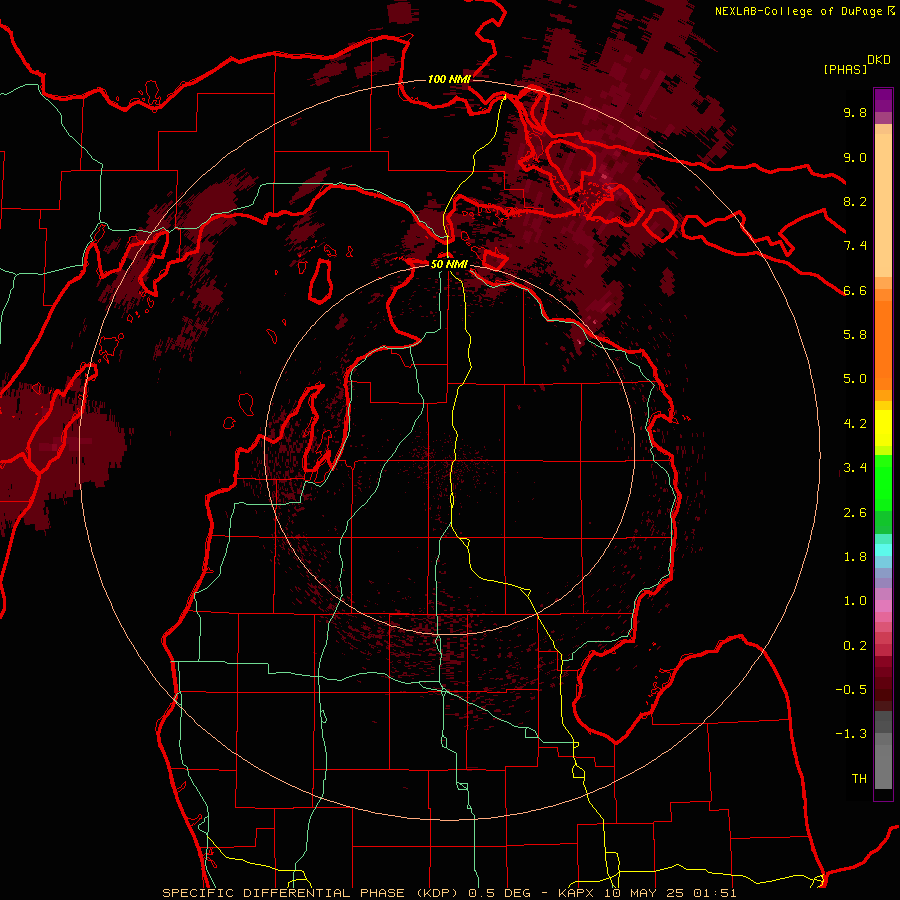The width and height of the screenshot is (900, 900).
Task: Pick the dark maroon segment of the color bar
Action: (x=883, y=684)
